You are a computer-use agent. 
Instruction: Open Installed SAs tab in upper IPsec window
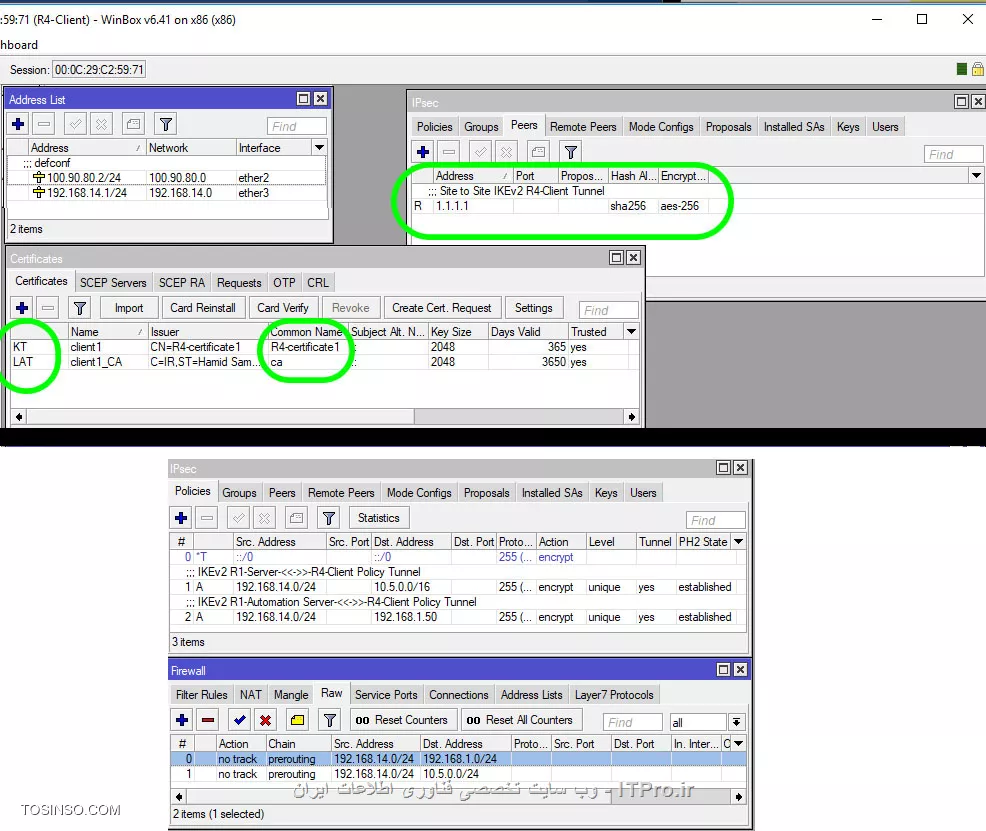tap(794, 126)
